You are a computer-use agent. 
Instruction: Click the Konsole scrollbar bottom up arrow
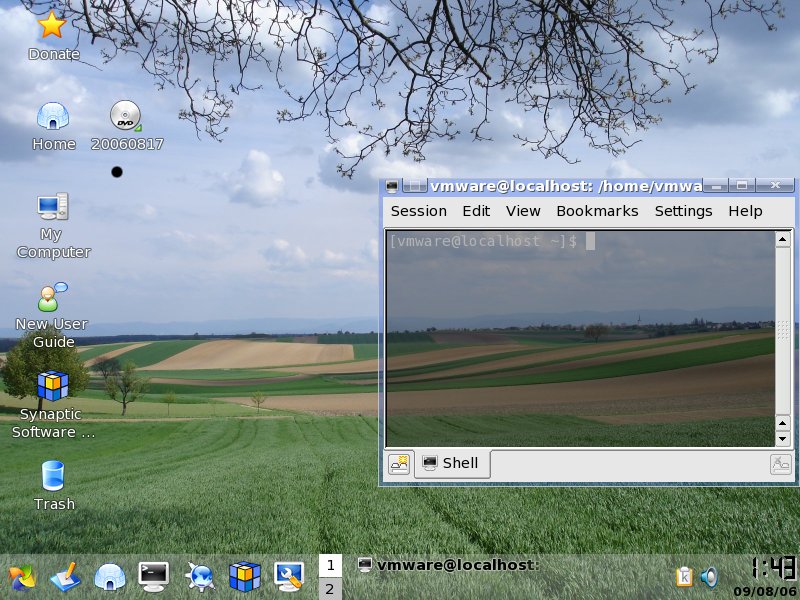[x=783, y=423]
